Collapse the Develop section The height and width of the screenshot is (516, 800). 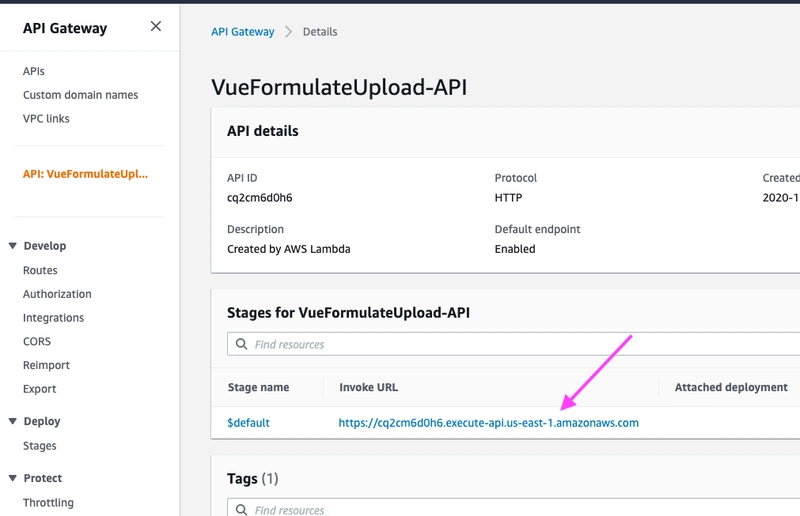click(x=13, y=246)
